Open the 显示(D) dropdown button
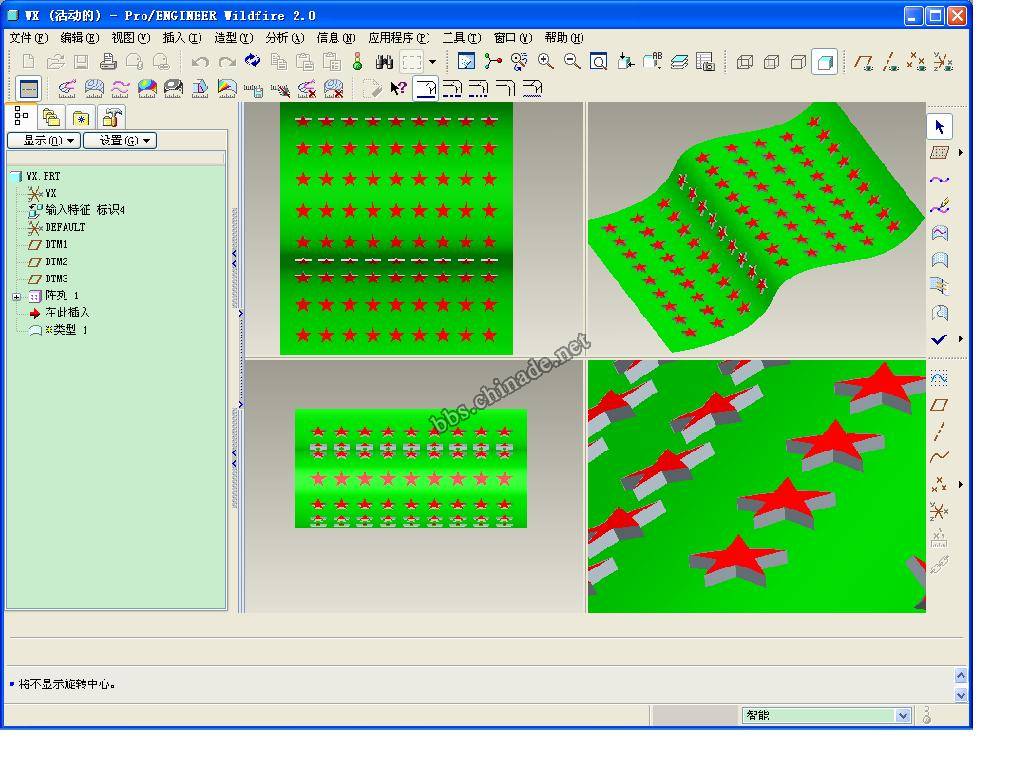1024x768 pixels. 44,140
